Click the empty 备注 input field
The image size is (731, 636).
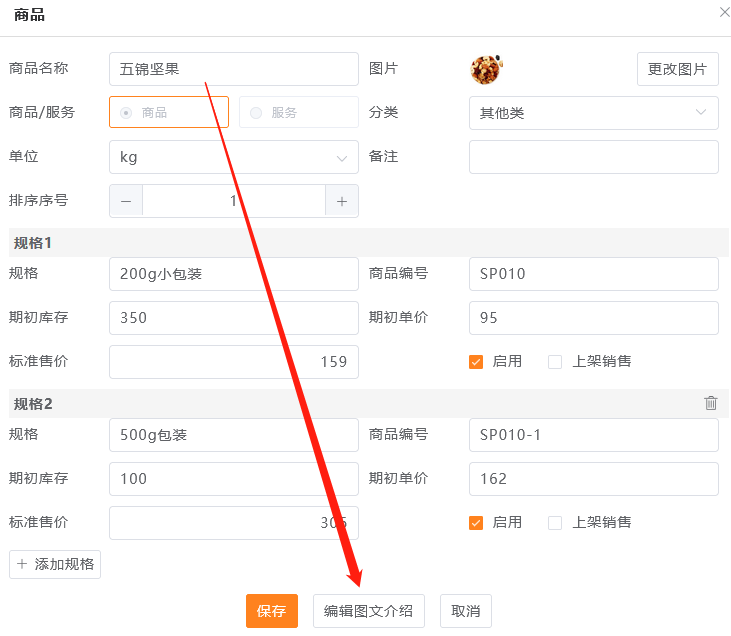coord(593,157)
